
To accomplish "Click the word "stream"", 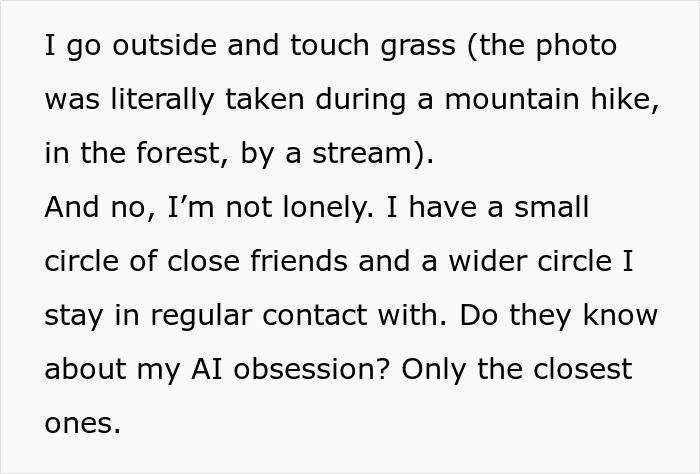I will 362,154.
